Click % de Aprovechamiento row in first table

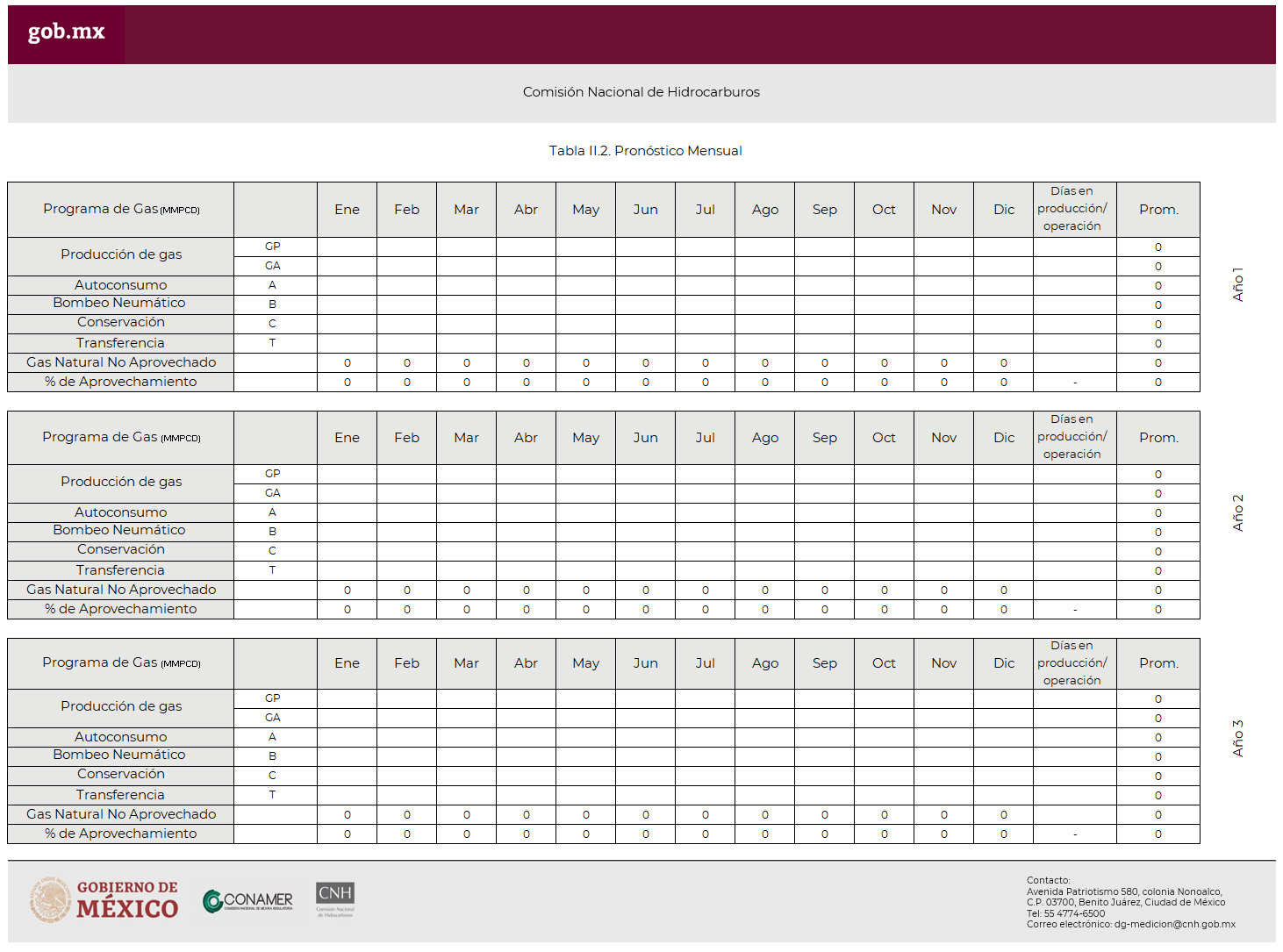[x=120, y=381]
